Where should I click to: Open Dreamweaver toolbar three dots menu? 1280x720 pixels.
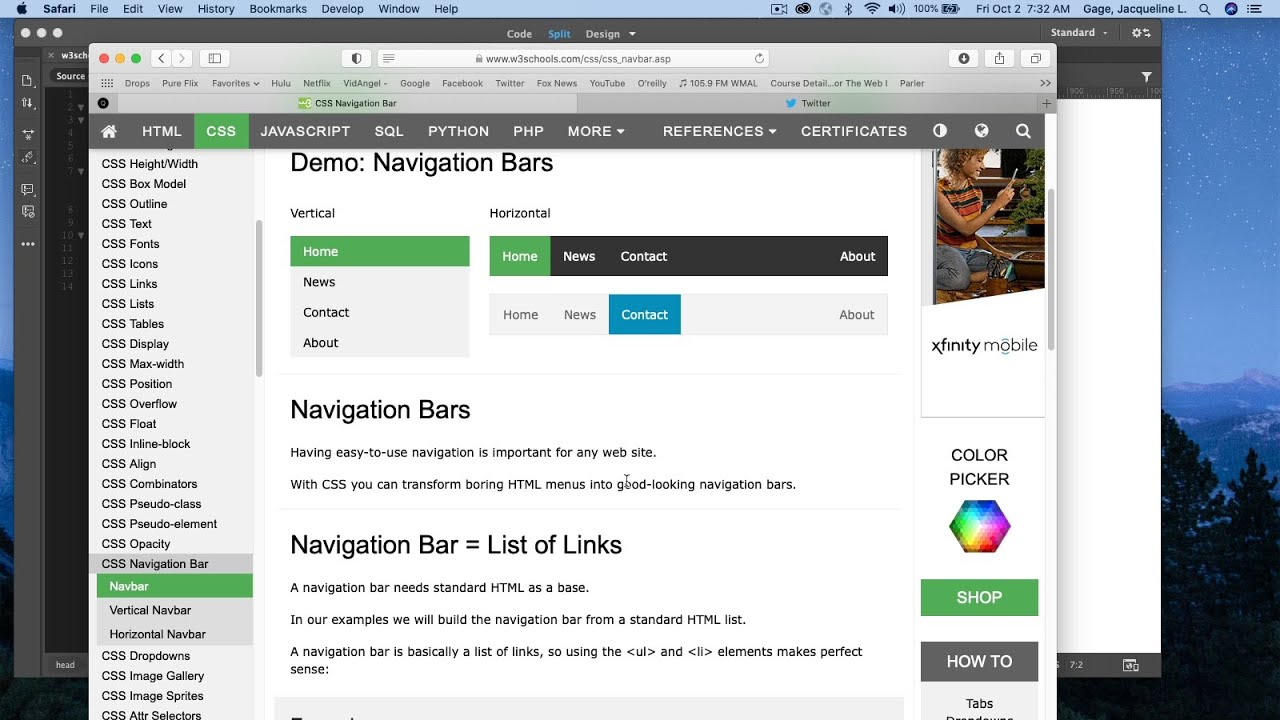(28, 244)
